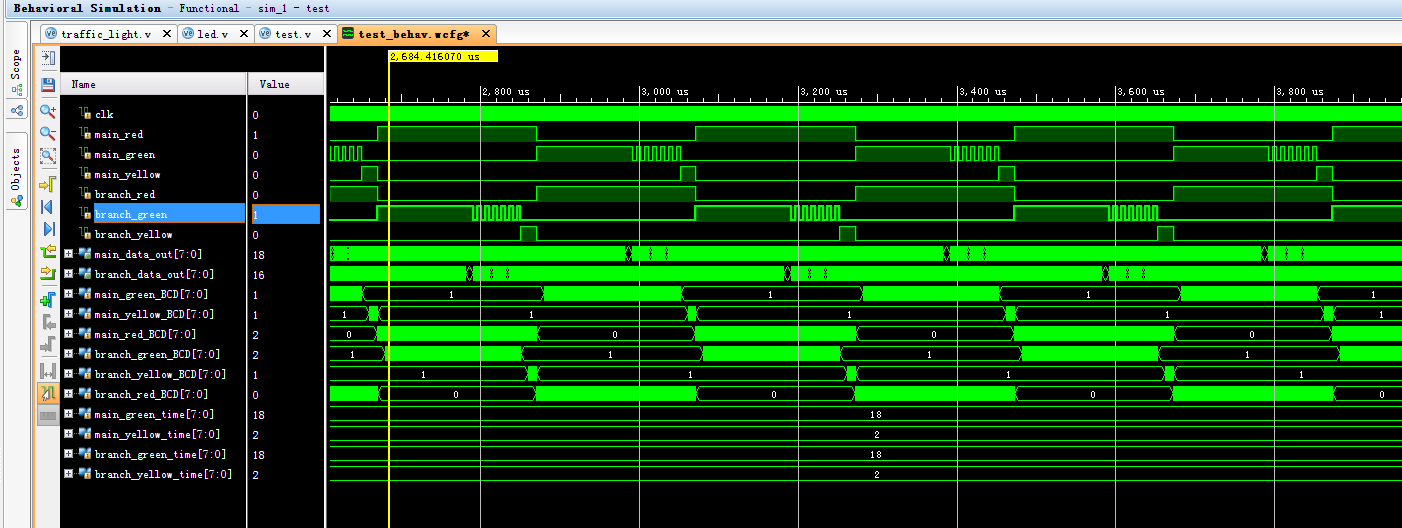Click the top collapse-arrow toolbar icon
The height and width of the screenshot is (528, 1402).
(48, 59)
